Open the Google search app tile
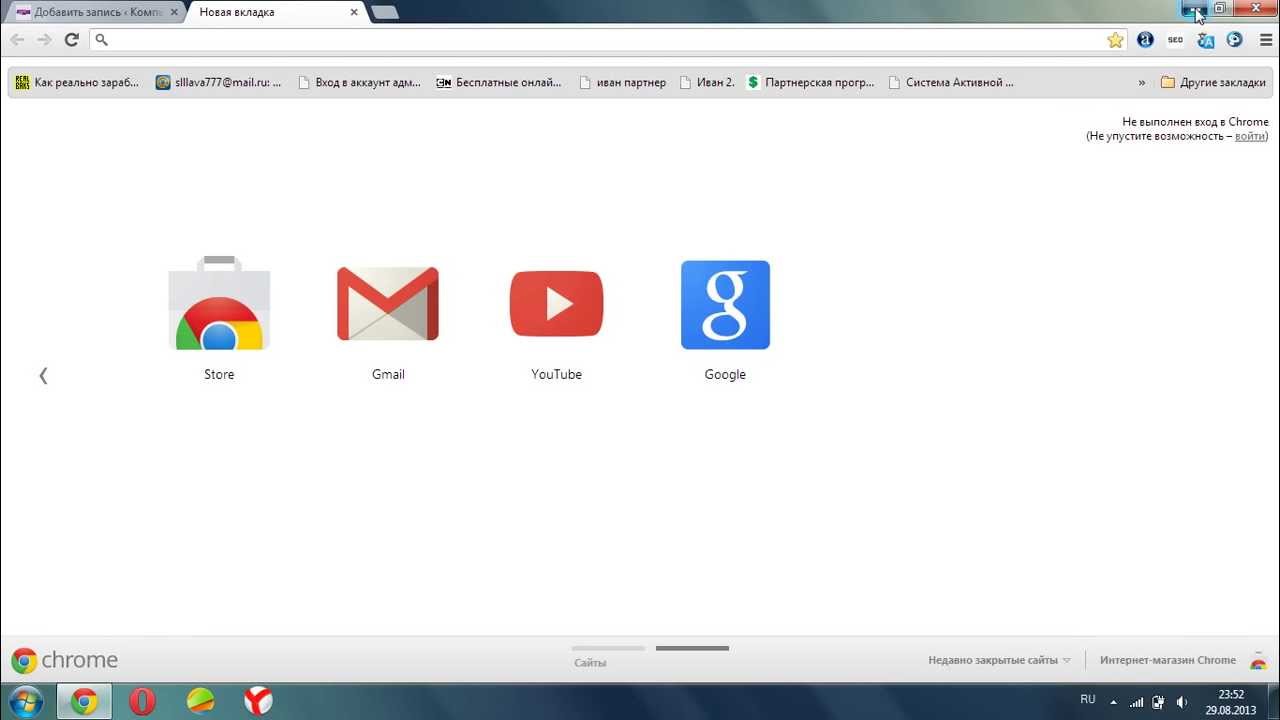This screenshot has height=720, width=1280. tap(725, 305)
